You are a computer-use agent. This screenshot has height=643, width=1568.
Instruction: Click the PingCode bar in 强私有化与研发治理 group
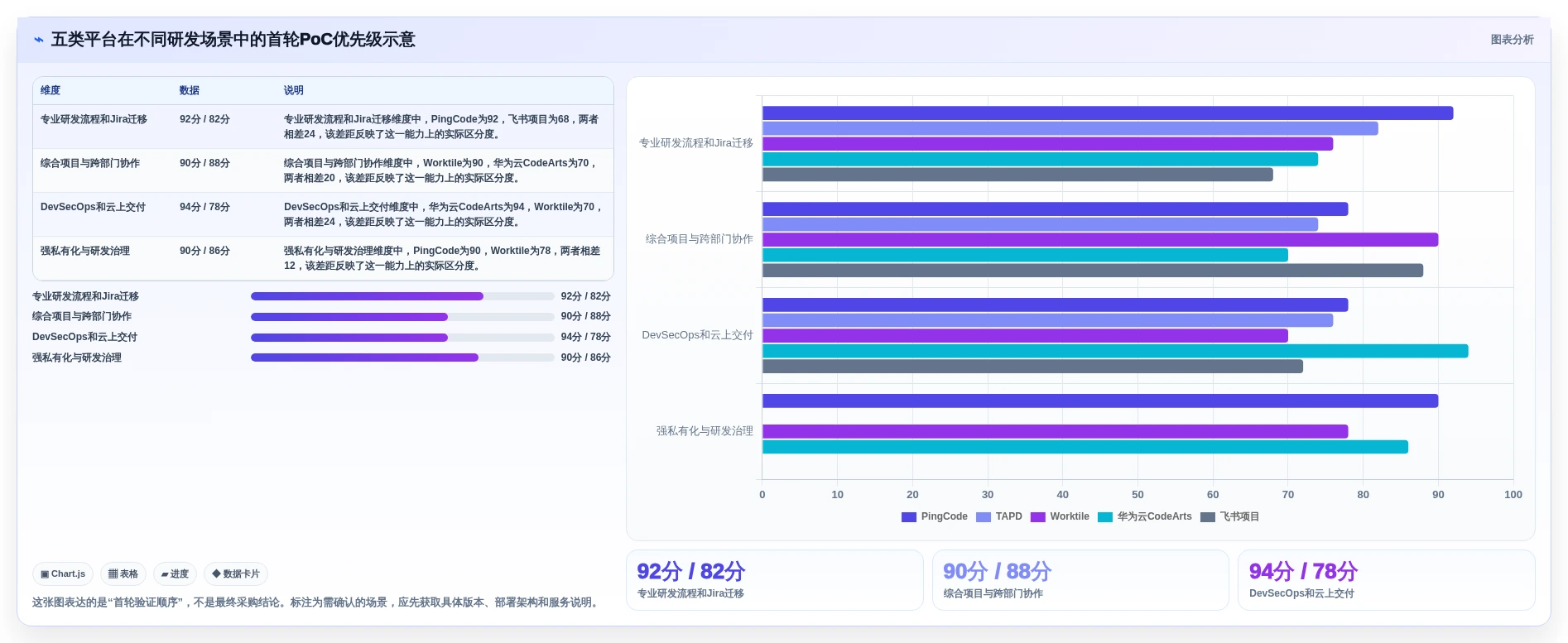click(x=1100, y=401)
